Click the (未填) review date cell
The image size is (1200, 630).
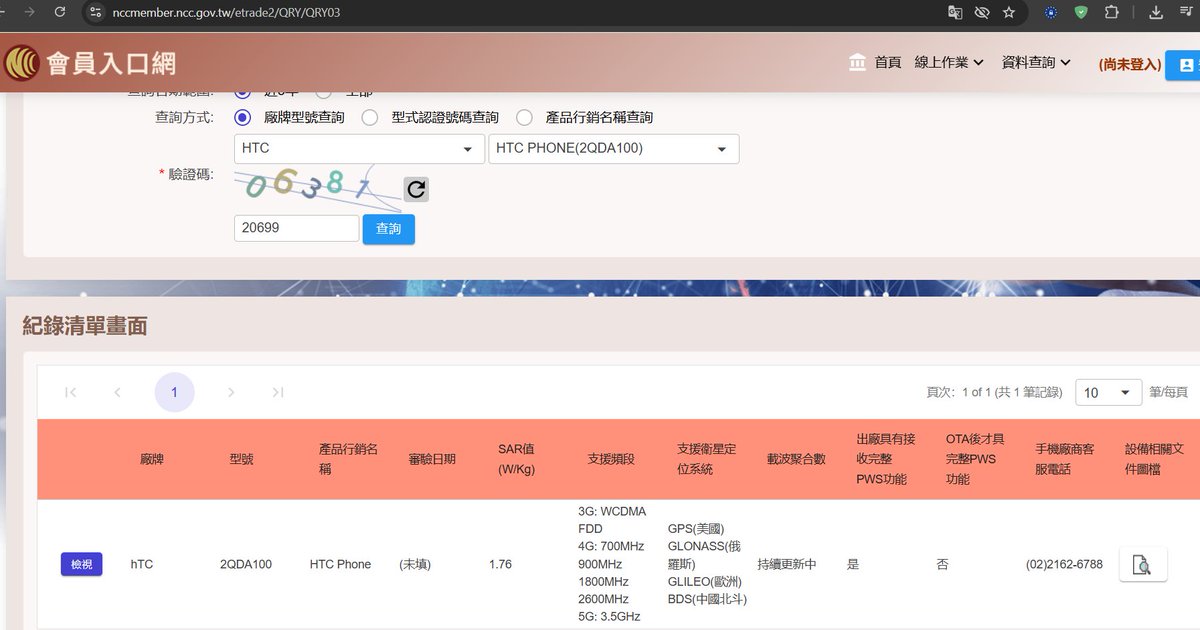415,564
